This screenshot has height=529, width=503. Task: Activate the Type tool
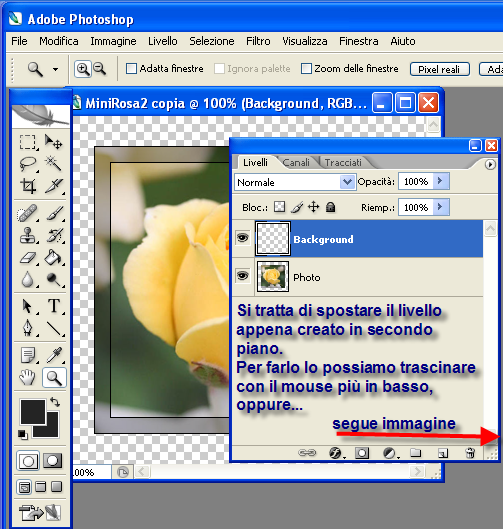click(54, 306)
